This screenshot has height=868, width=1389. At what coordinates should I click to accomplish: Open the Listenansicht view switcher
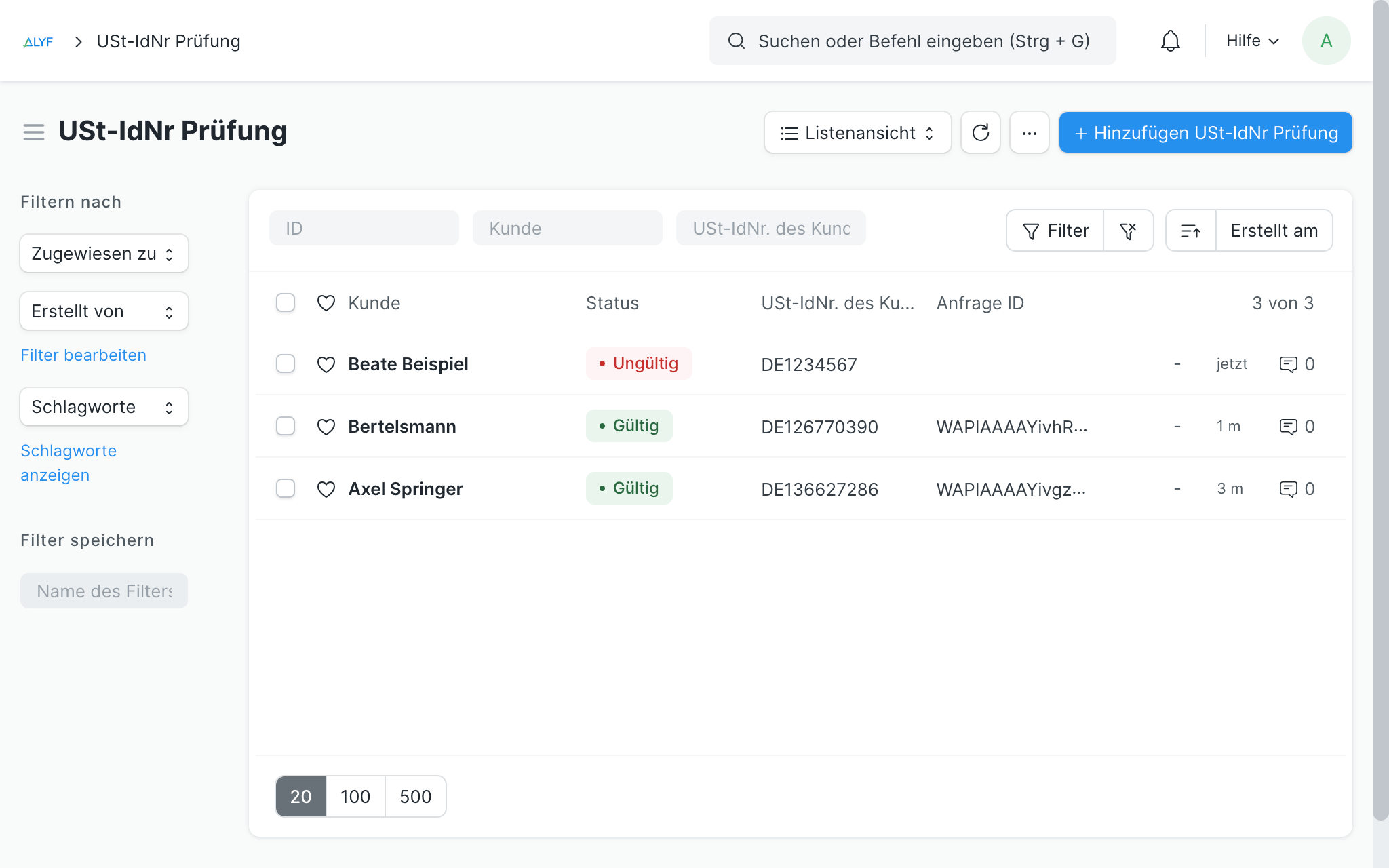(857, 133)
